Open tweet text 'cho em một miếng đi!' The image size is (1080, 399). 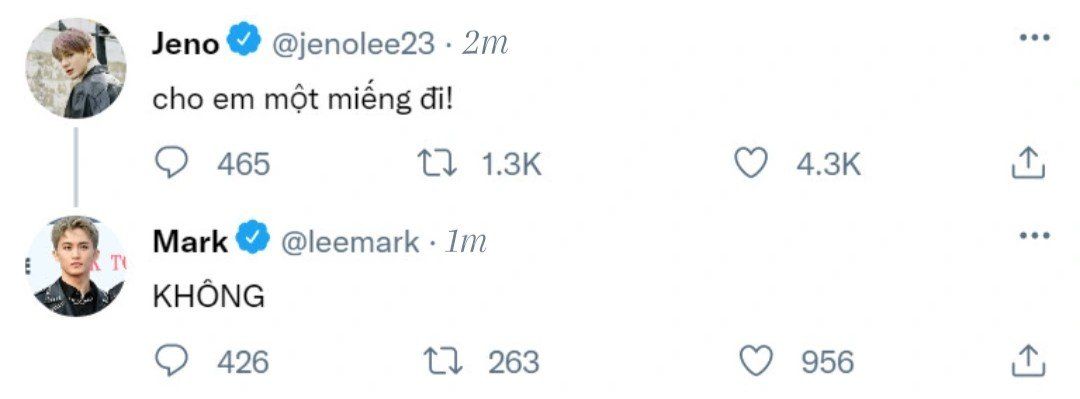click(304, 101)
